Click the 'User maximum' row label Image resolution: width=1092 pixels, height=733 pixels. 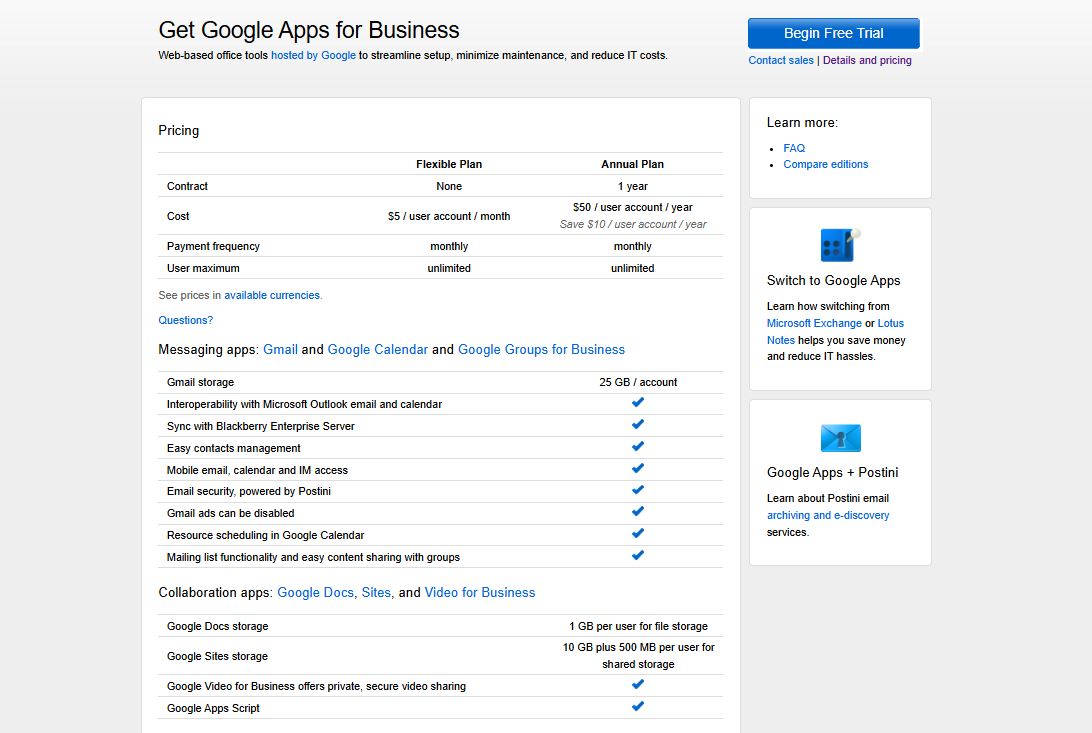click(203, 269)
